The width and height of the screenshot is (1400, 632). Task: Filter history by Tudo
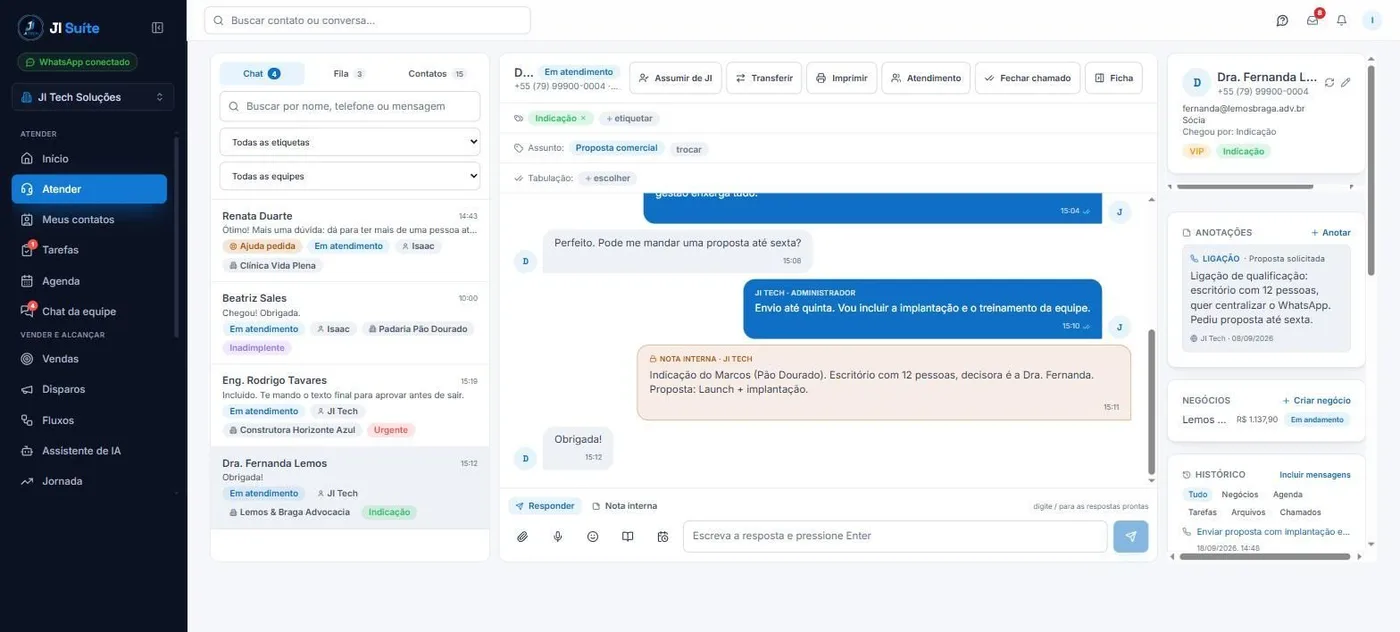point(1197,494)
